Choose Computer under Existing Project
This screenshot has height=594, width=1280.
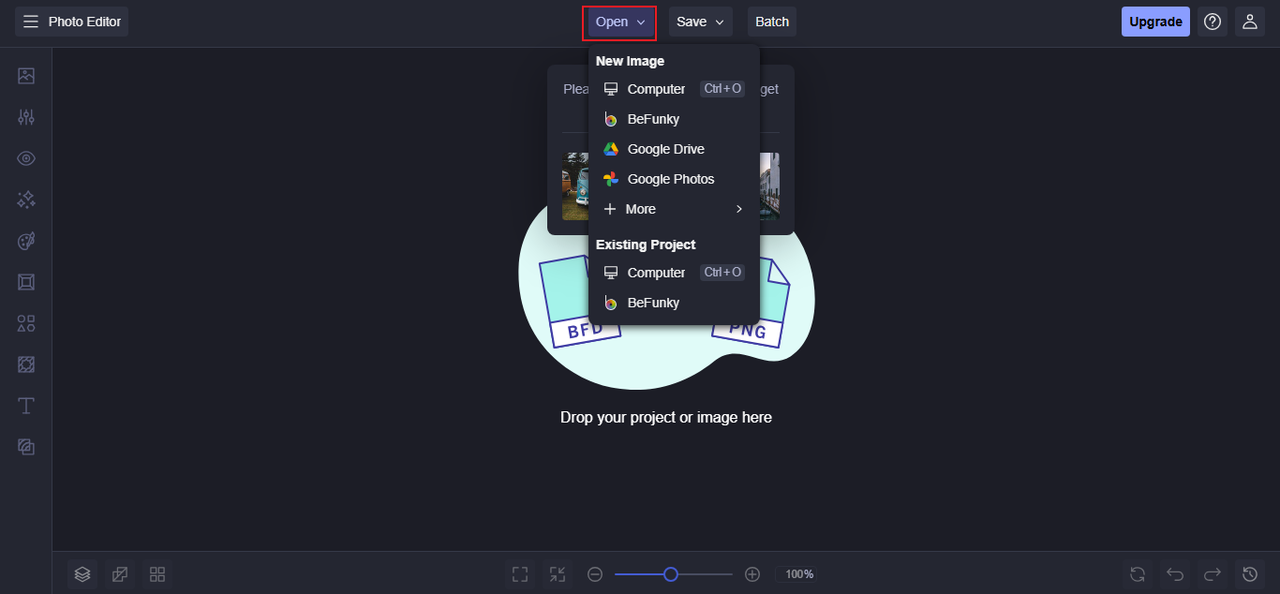pos(674,272)
